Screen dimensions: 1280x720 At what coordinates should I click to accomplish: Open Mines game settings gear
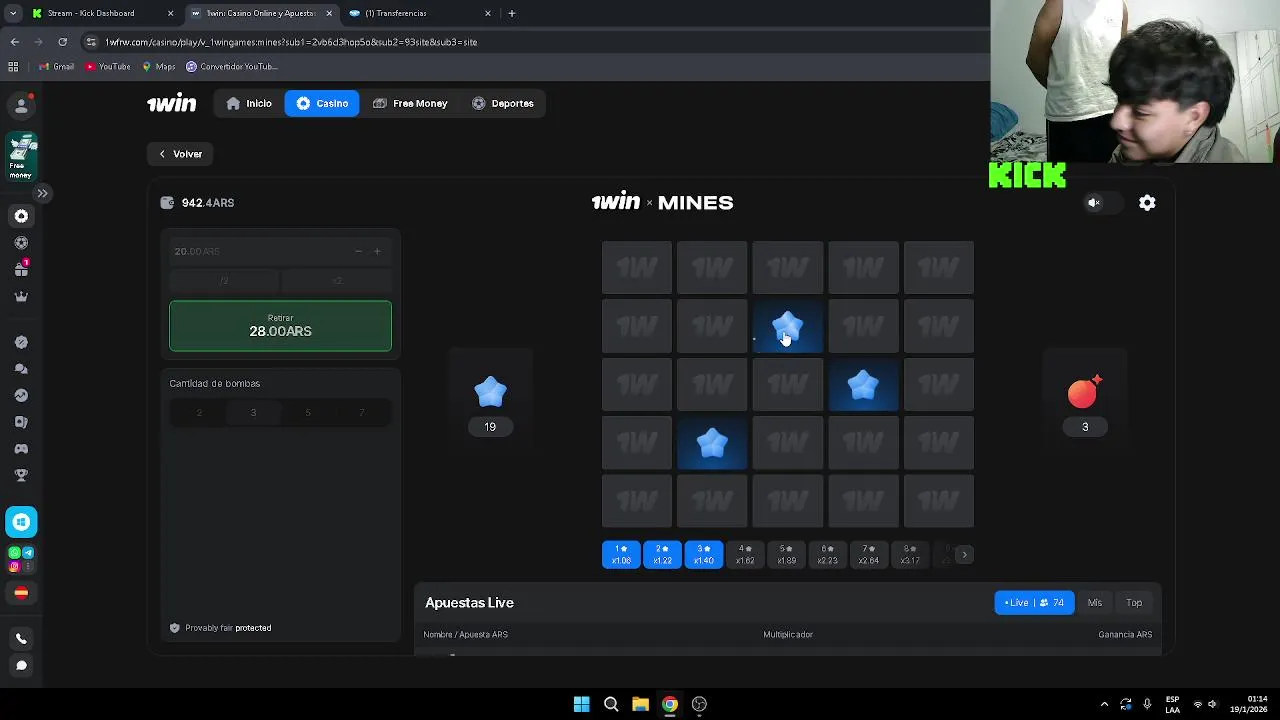pos(1147,203)
